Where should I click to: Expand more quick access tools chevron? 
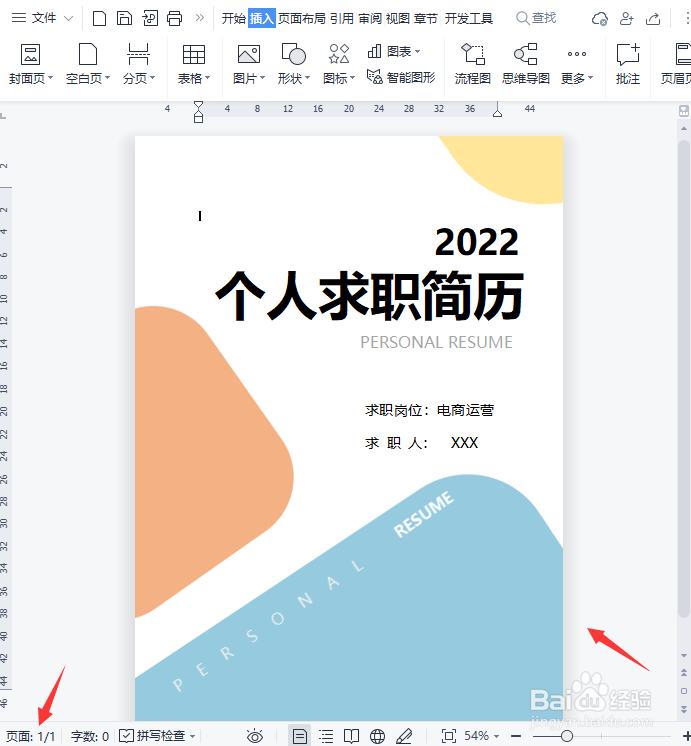click(200, 18)
